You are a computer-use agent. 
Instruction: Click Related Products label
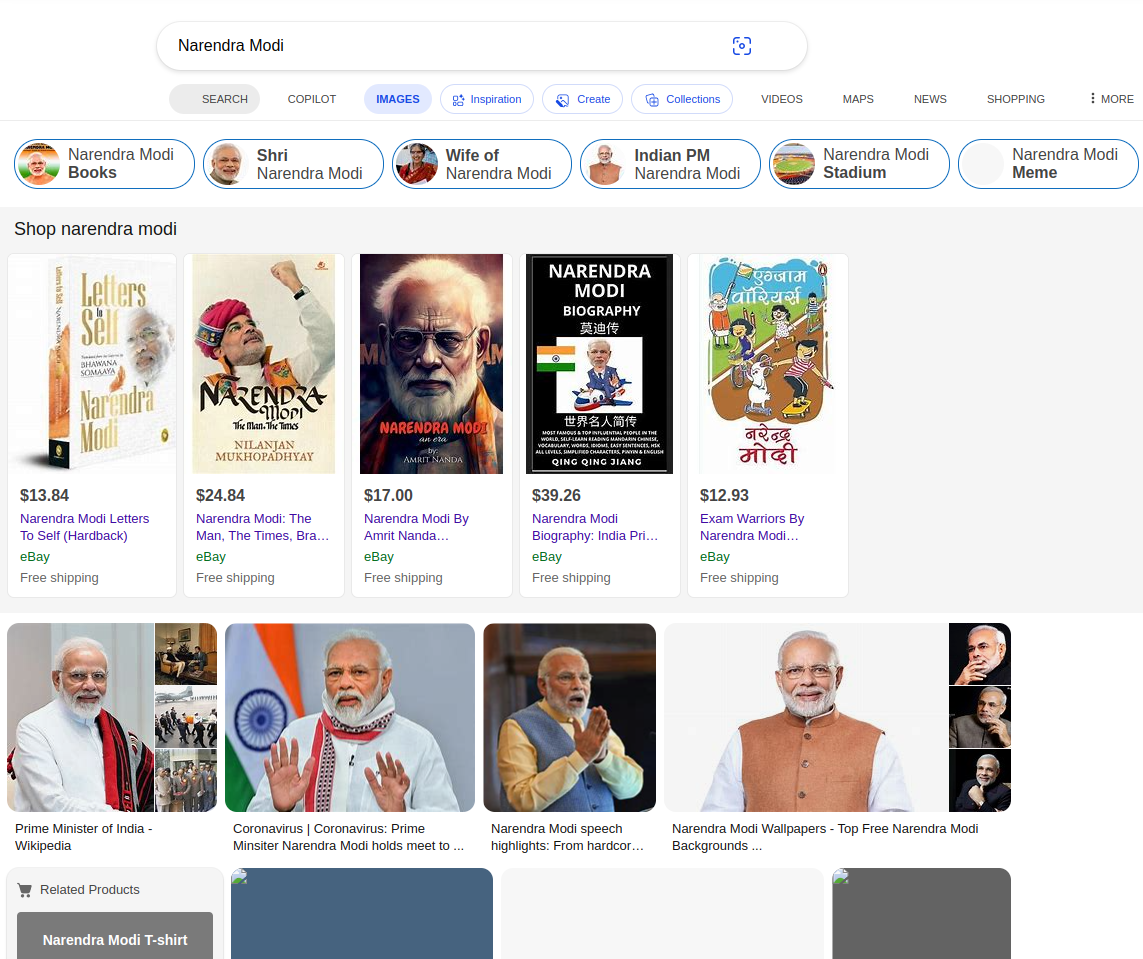pyautogui.click(x=90, y=890)
